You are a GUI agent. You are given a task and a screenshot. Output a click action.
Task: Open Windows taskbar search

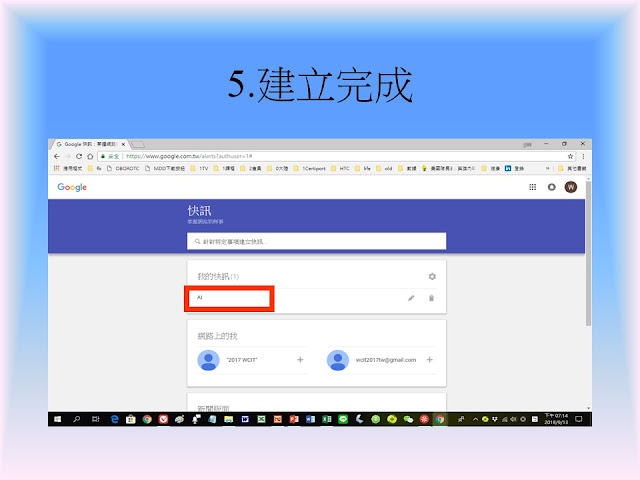point(76,419)
